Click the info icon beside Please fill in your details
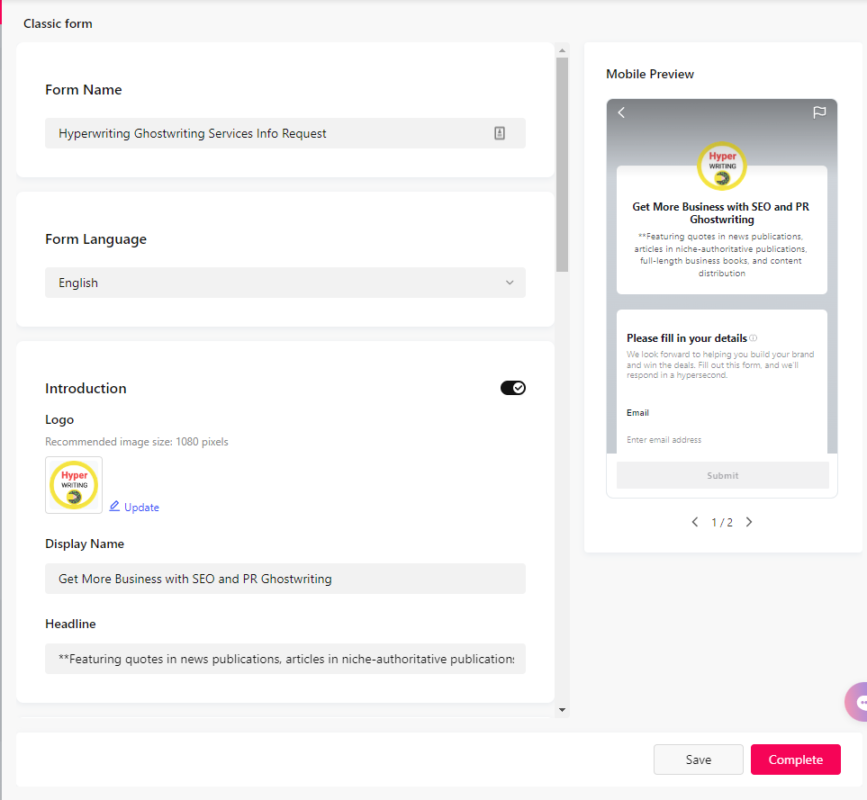 click(x=753, y=338)
